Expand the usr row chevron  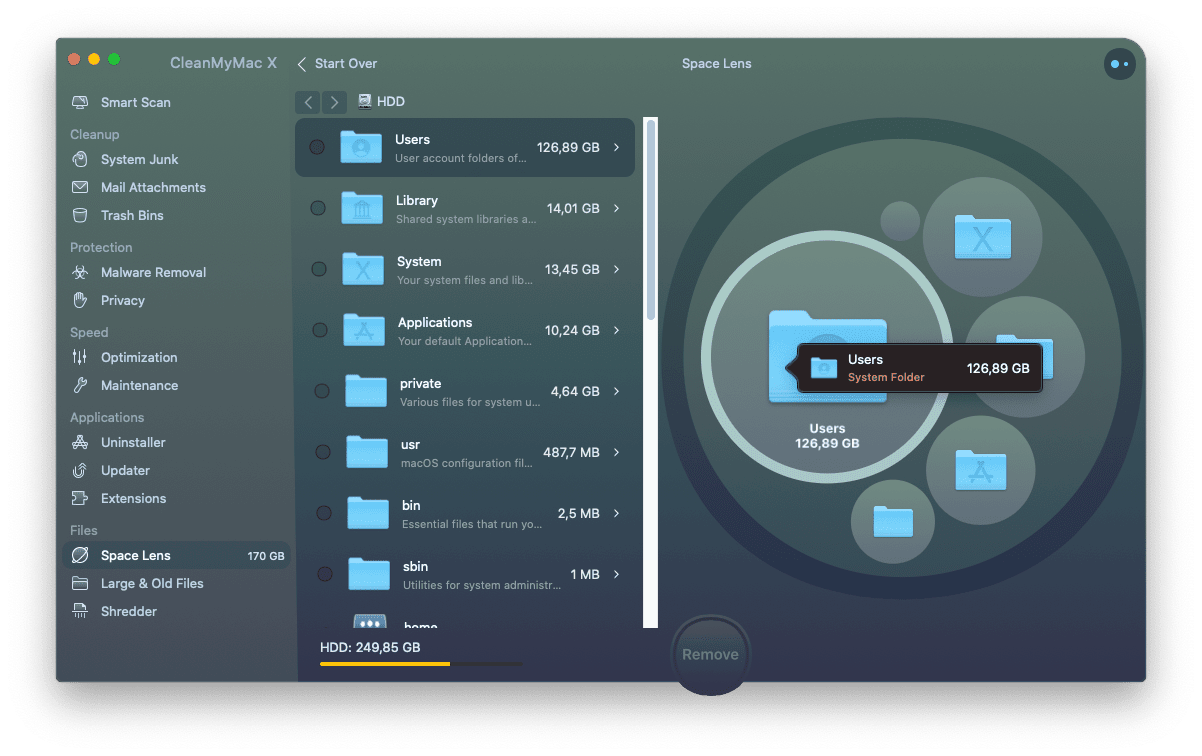coord(617,452)
